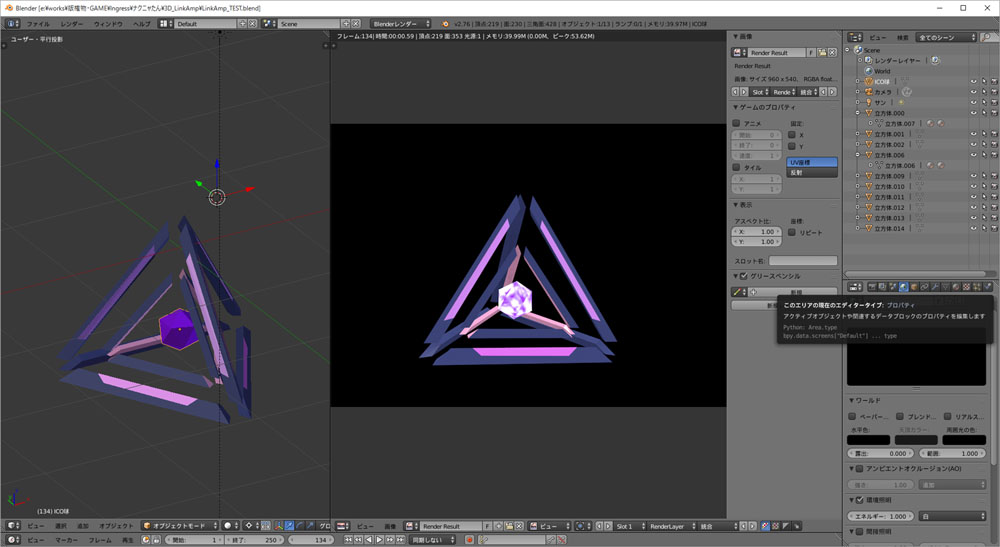Enable the リピート checkbox
1000x547 pixels.
tap(792, 232)
